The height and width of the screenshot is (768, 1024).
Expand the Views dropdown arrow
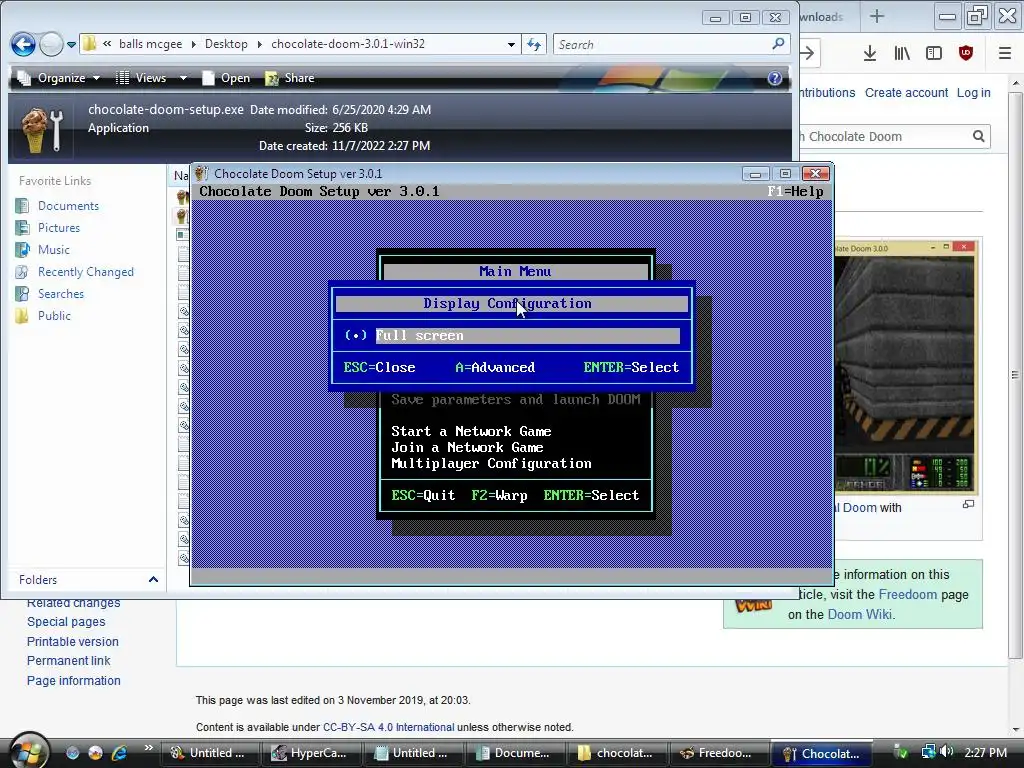click(183, 78)
